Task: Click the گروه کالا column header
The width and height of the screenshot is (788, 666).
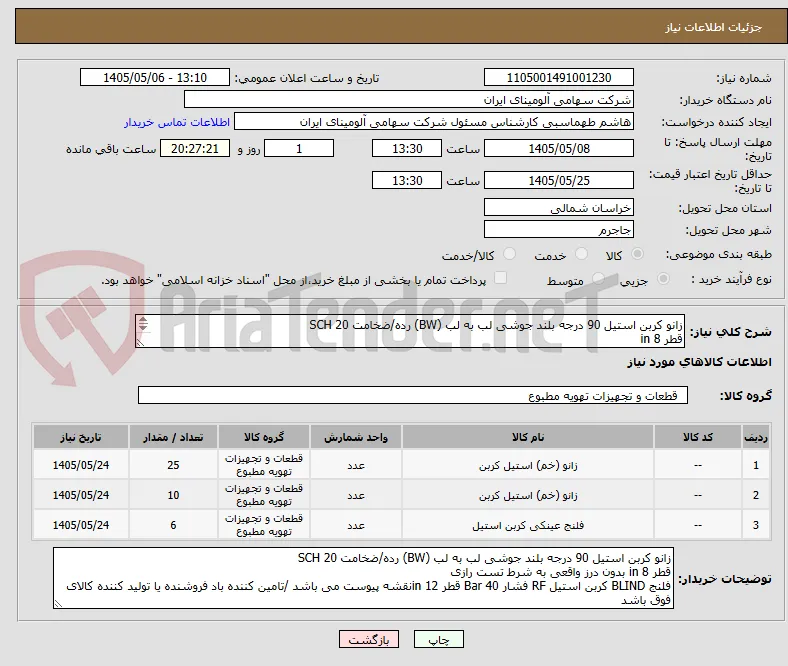Action: click(264, 437)
